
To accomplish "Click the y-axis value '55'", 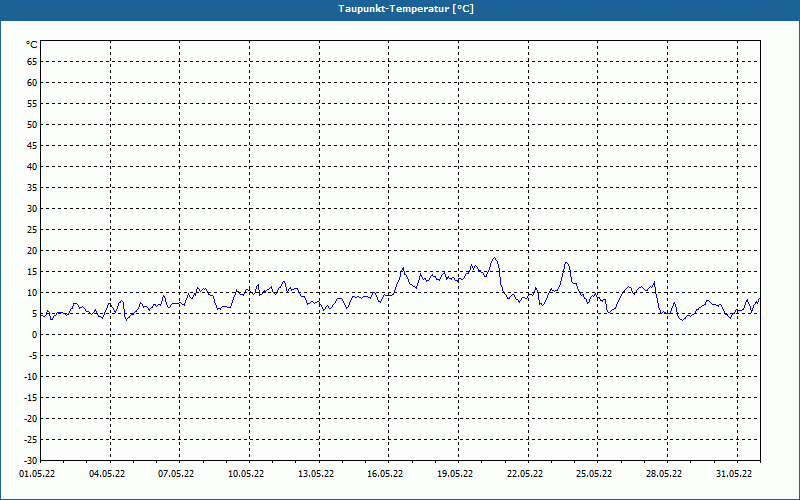I will 32,104.
